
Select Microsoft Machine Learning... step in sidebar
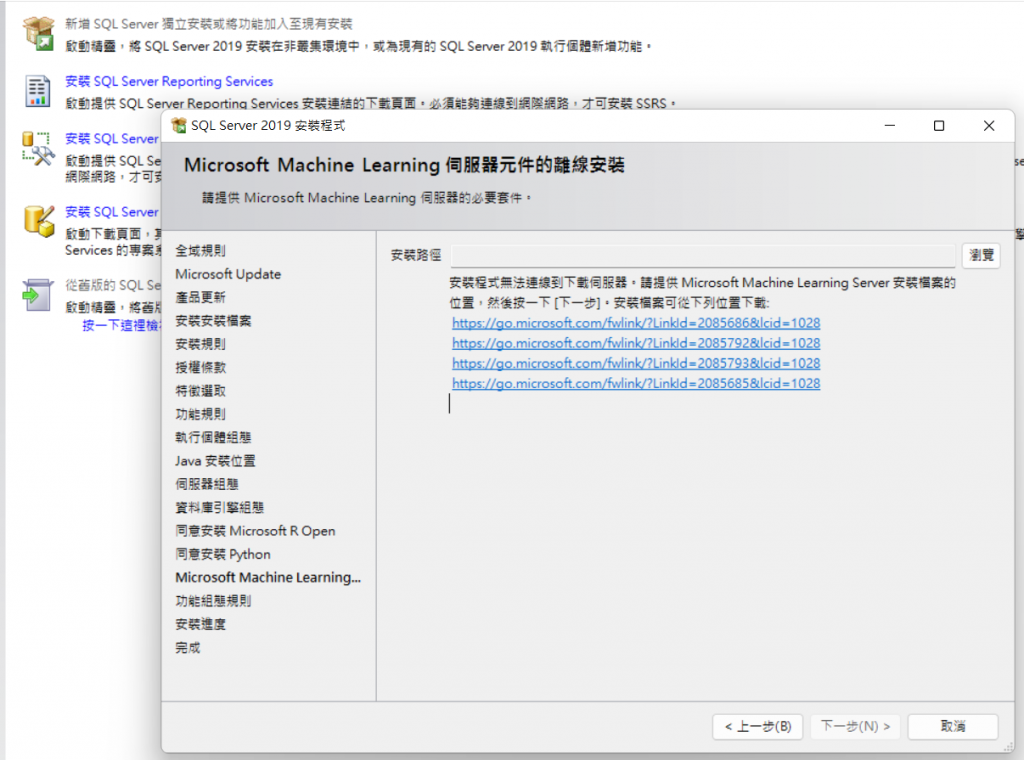pos(268,578)
